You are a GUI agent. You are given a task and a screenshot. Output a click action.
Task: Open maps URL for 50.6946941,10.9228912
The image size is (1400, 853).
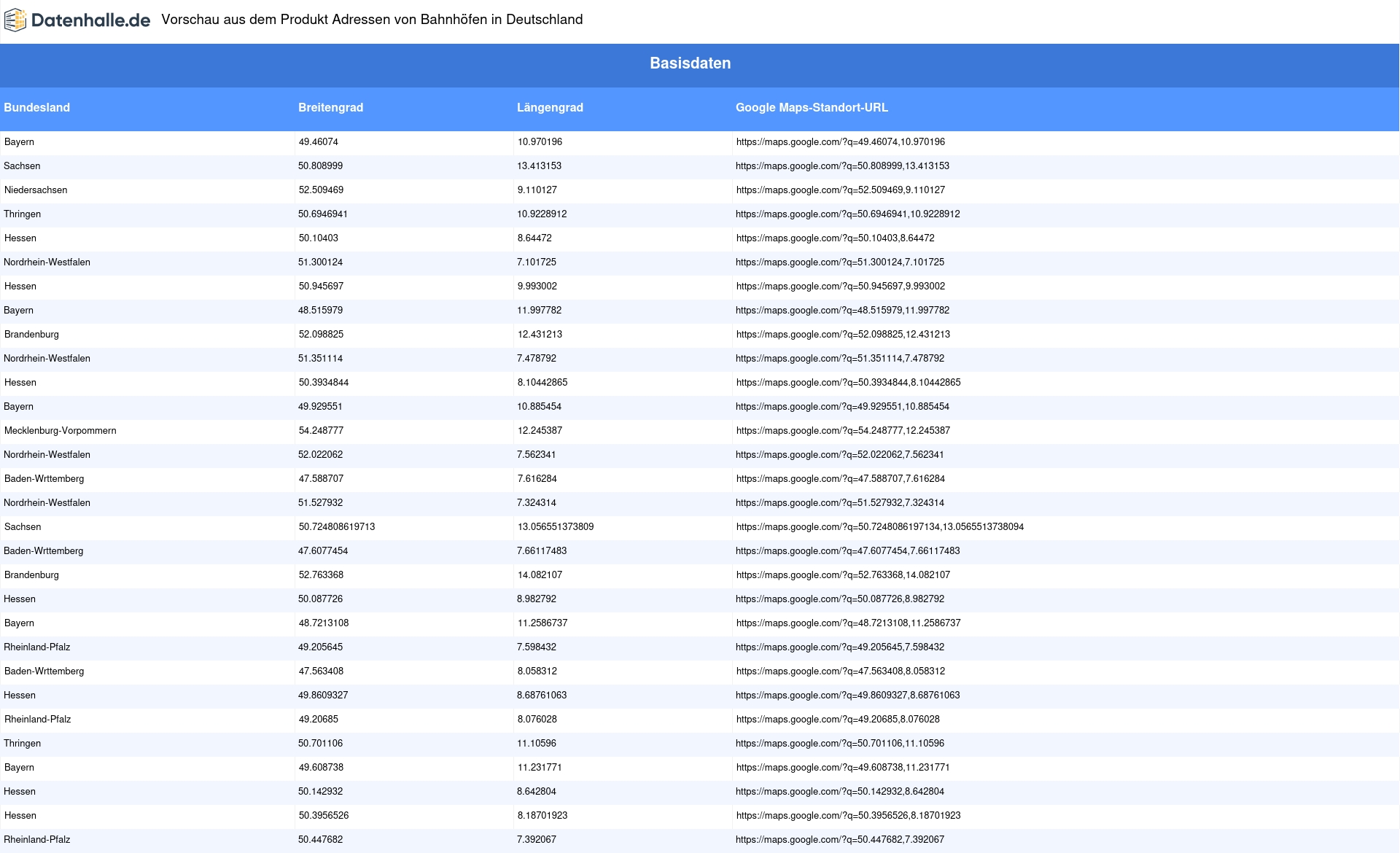[847, 214]
